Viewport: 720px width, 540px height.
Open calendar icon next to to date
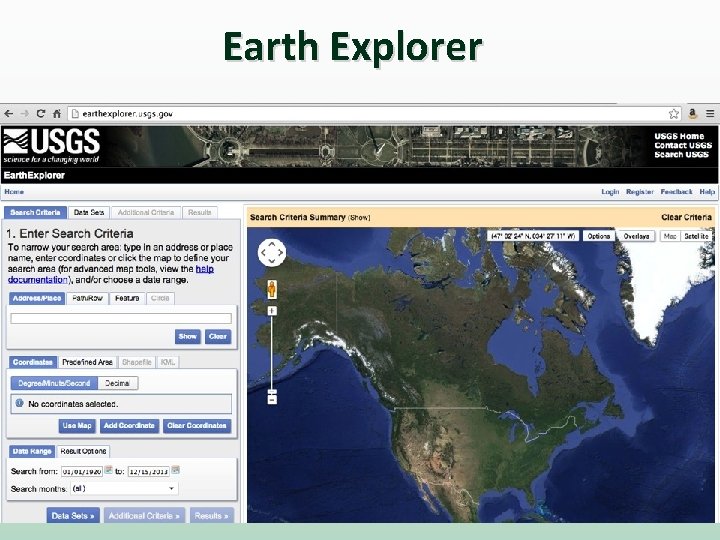click(175, 470)
